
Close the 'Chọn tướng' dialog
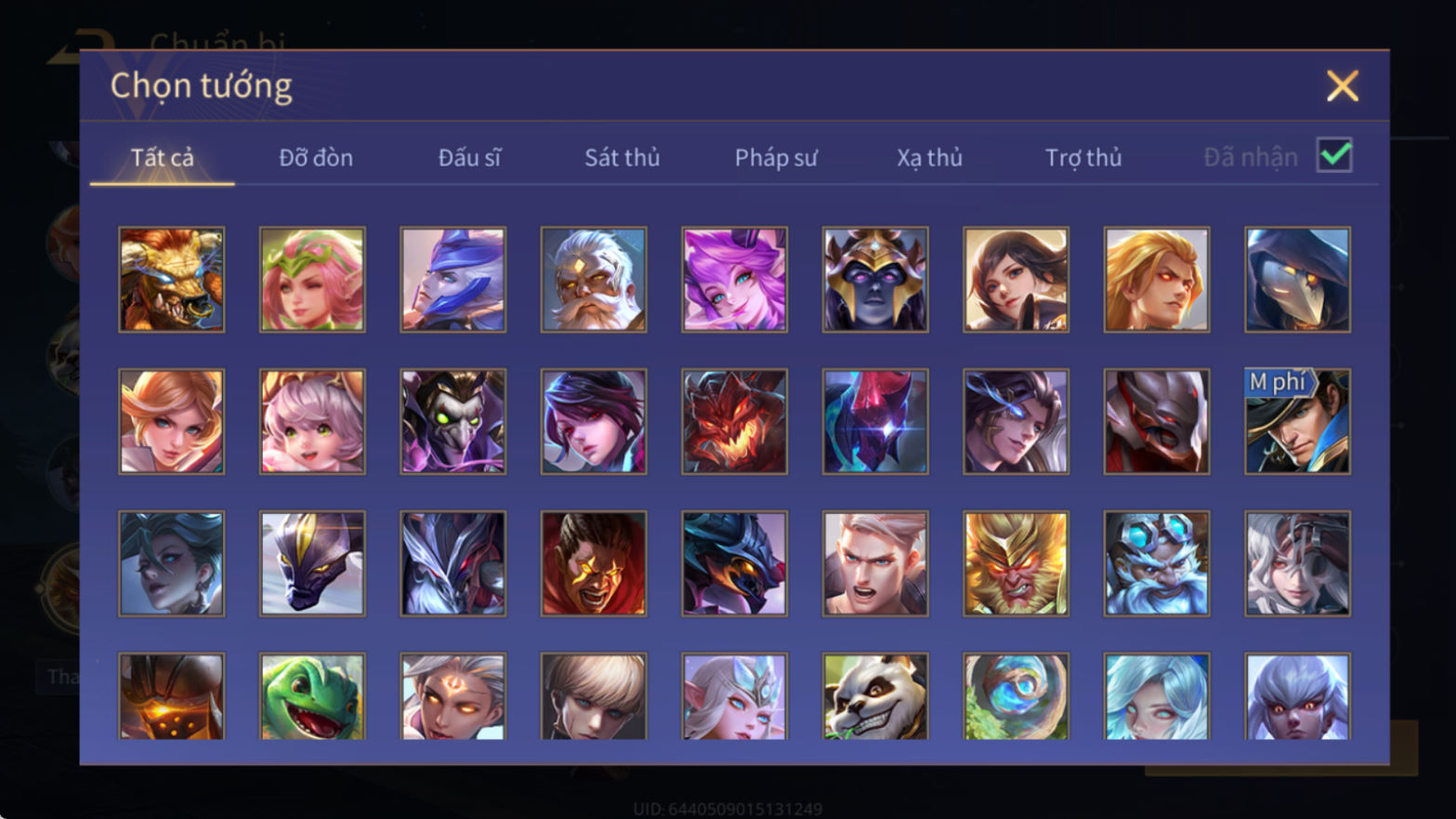tap(1342, 86)
